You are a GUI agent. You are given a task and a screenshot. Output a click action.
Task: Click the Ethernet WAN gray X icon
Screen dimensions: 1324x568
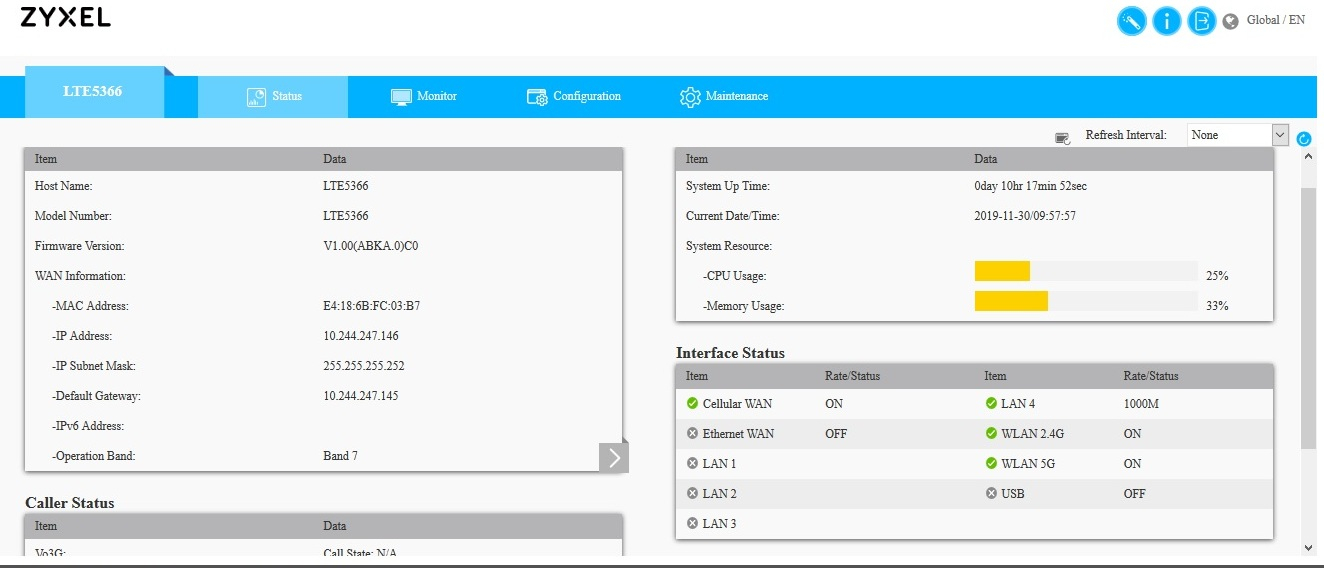[x=692, y=434]
